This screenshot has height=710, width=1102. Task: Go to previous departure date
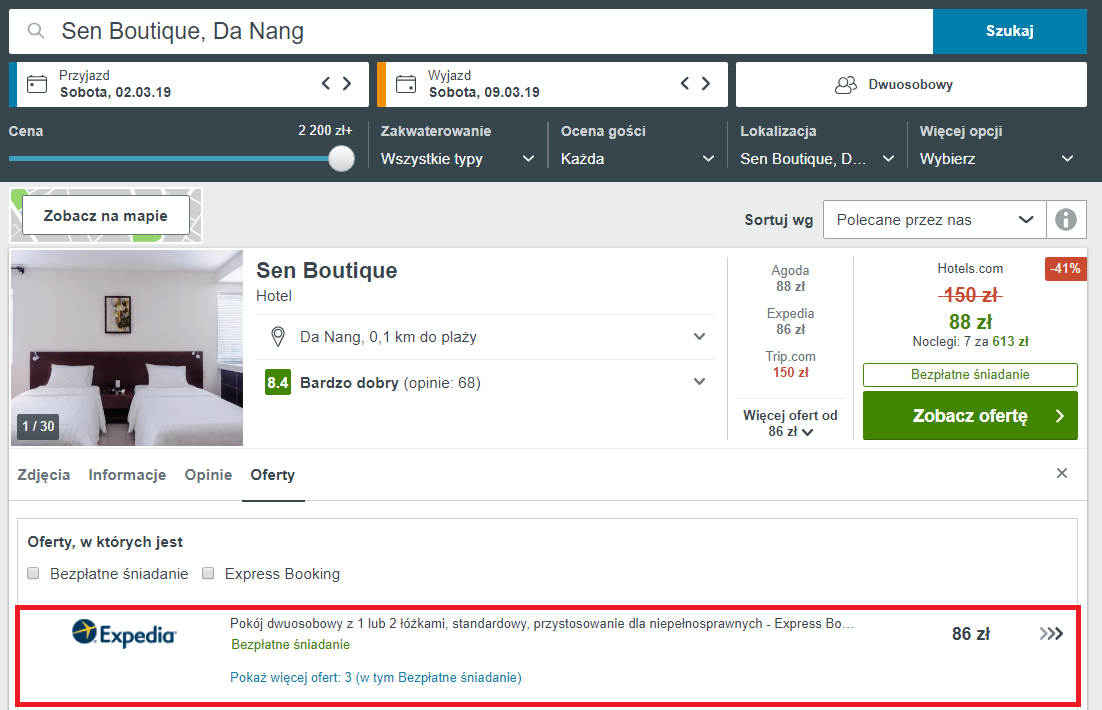click(685, 84)
